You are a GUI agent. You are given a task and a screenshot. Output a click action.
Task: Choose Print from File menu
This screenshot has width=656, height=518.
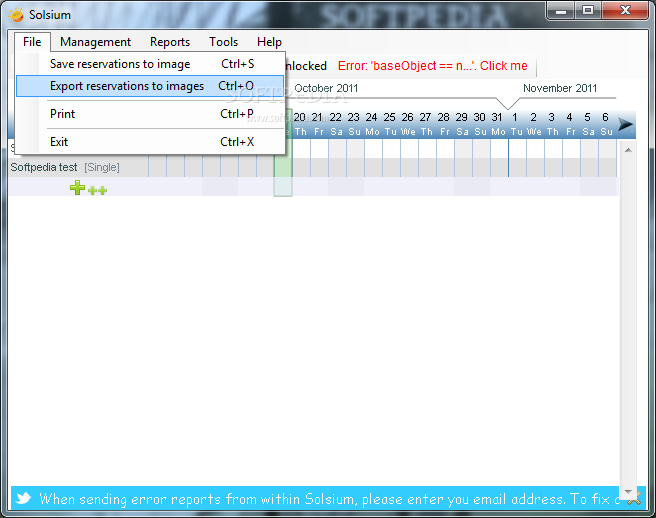pyautogui.click(x=150, y=114)
